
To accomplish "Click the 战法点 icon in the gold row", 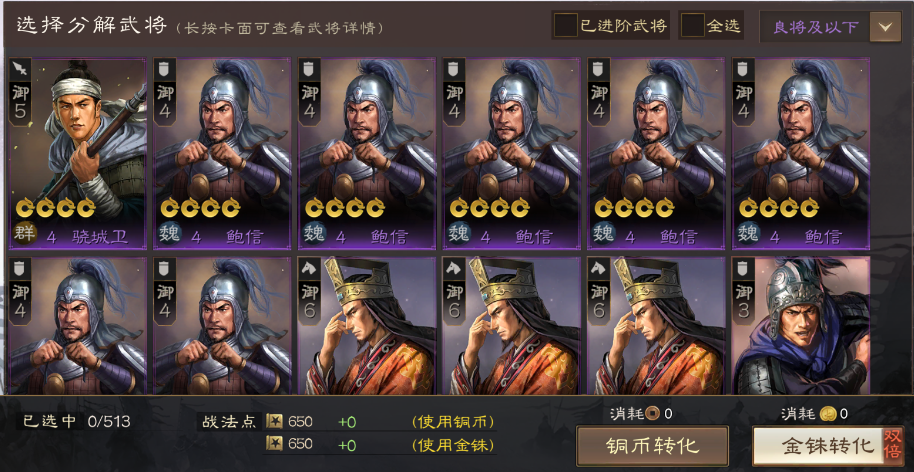I will [x=274, y=444].
